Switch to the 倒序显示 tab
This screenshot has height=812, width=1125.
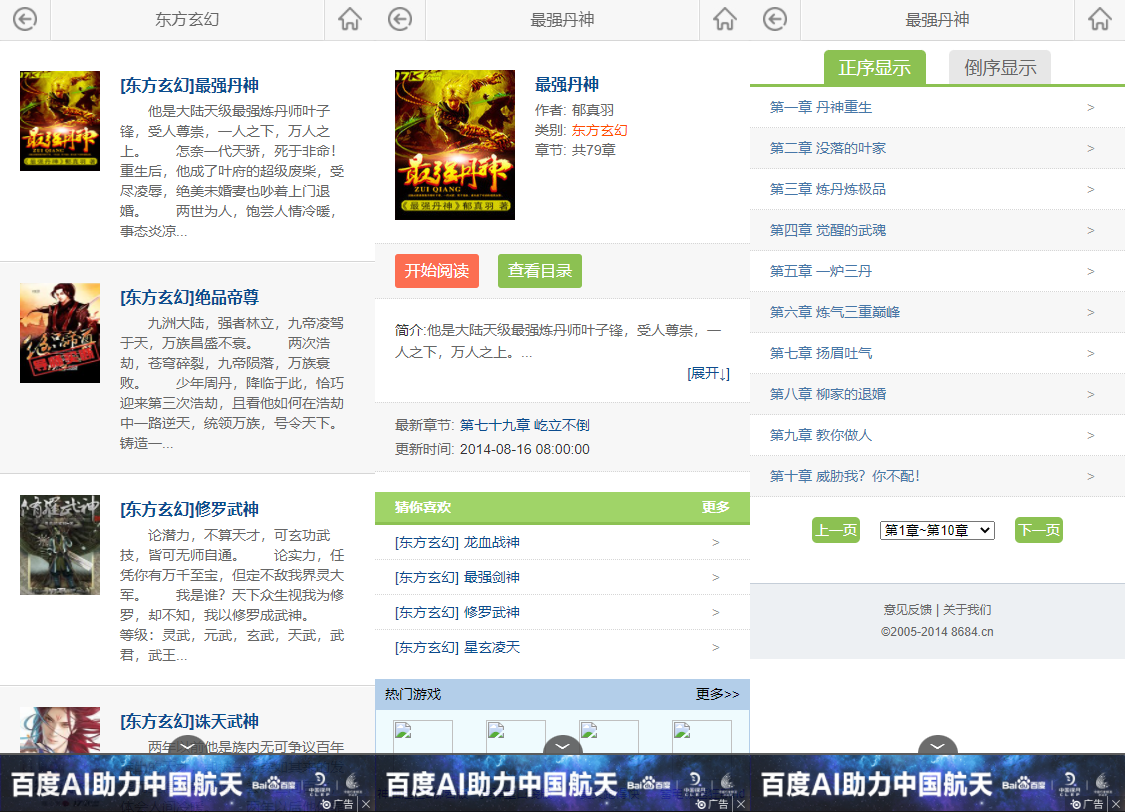999,67
